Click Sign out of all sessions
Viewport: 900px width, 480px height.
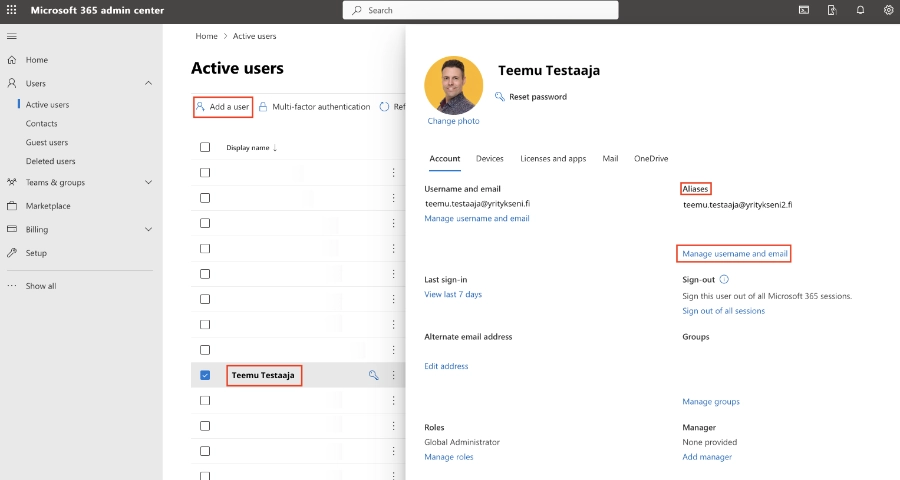(723, 311)
